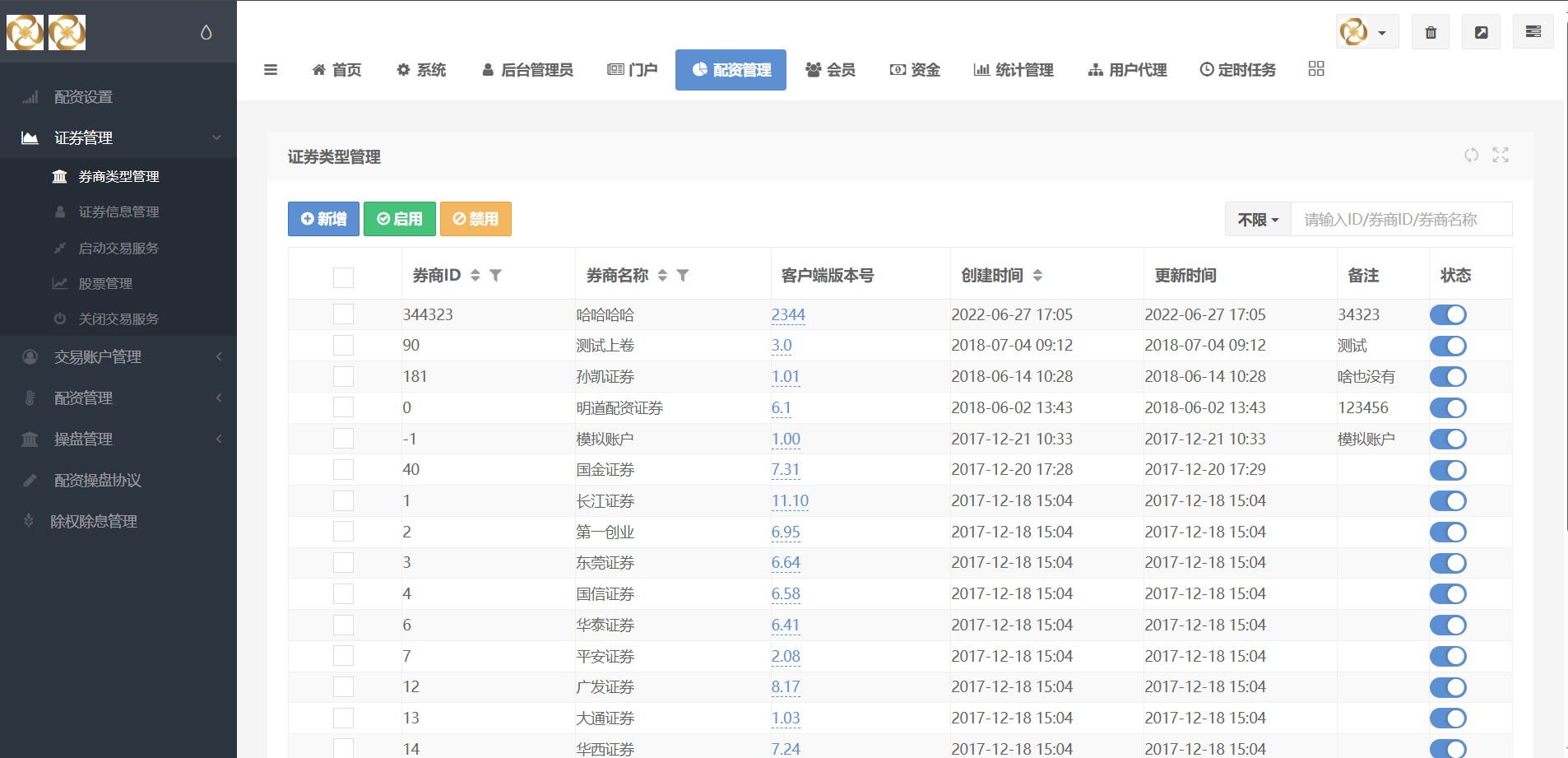The height and width of the screenshot is (758, 1568).
Task: Click the refresh icon of the 证券类型管理 panel
Action: [1471, 155]
